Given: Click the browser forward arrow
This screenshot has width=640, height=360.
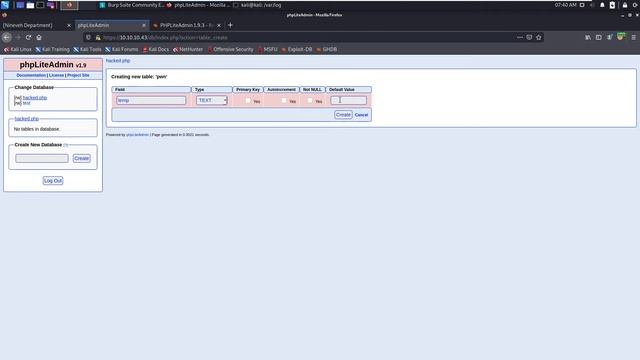Looking at the screenshot, I should [x=18, y=38].
